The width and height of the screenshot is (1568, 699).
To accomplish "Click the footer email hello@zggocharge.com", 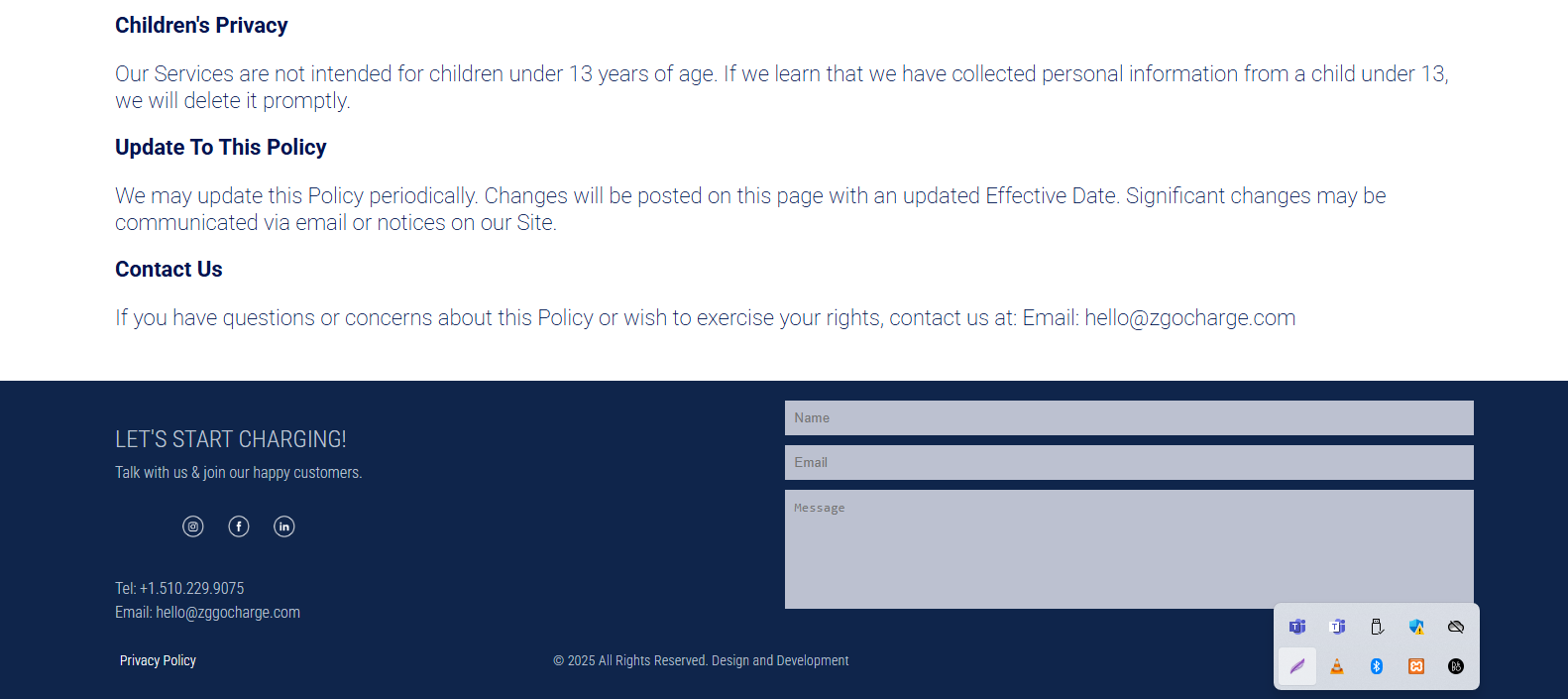I will click(228, 613).
